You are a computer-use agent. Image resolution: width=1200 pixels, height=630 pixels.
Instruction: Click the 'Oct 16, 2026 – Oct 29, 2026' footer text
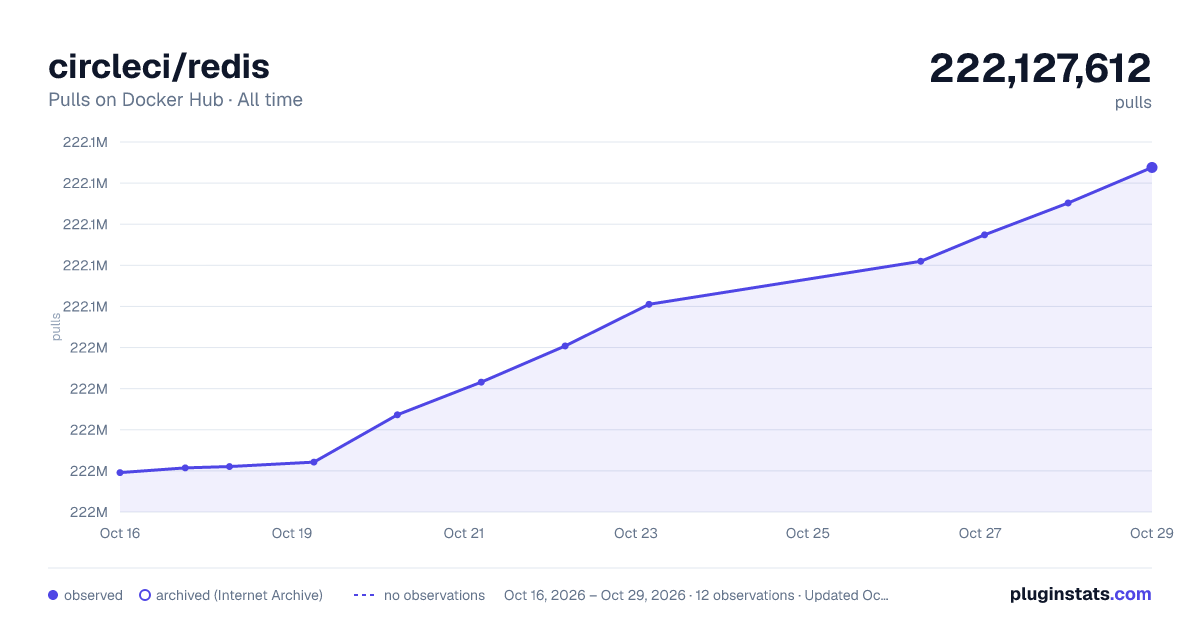[x=595, y=595]
